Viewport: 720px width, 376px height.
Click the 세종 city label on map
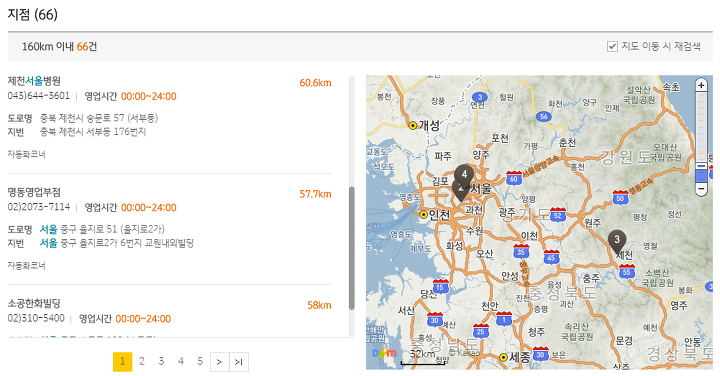520,357
